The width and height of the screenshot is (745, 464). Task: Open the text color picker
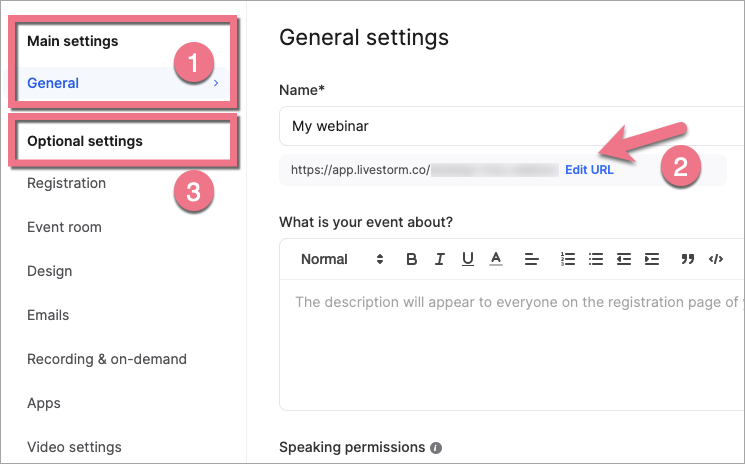[495, 259]
